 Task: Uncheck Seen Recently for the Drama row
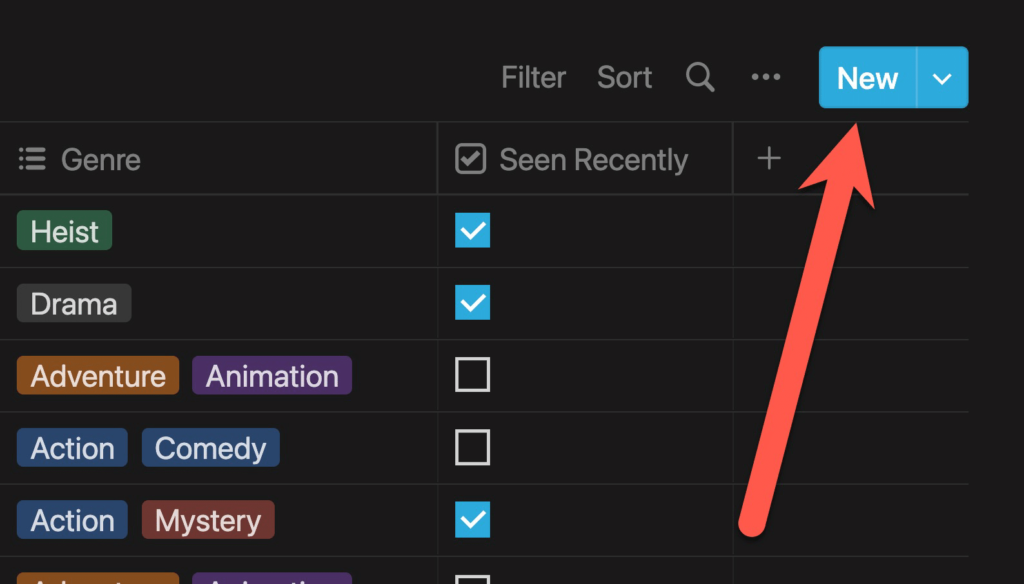tap(472, 303)
